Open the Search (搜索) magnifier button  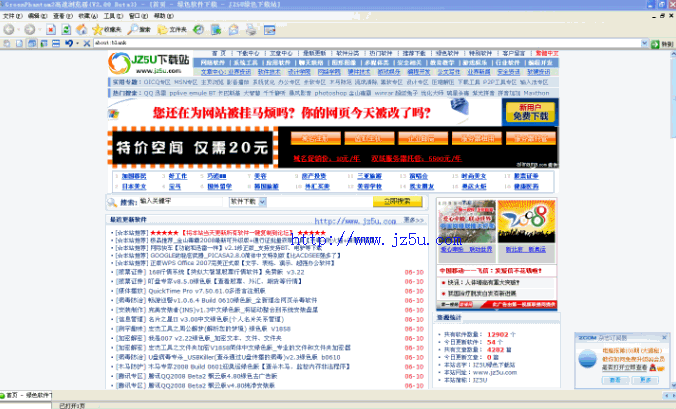coord(139,29)
